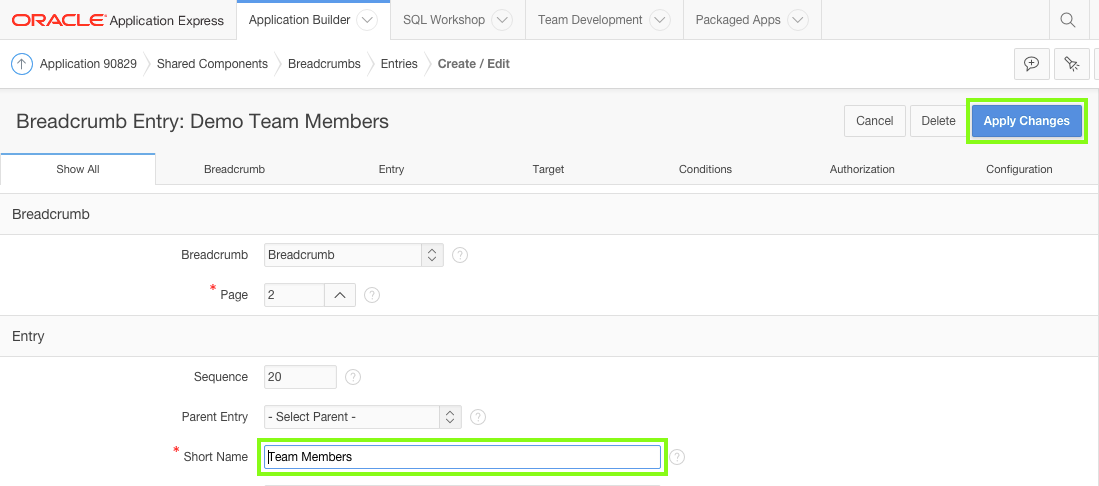Image resolution: width=1099 pixels, height=486 pixels.
Task: Click the Delete button
Action: coord(938,121)
